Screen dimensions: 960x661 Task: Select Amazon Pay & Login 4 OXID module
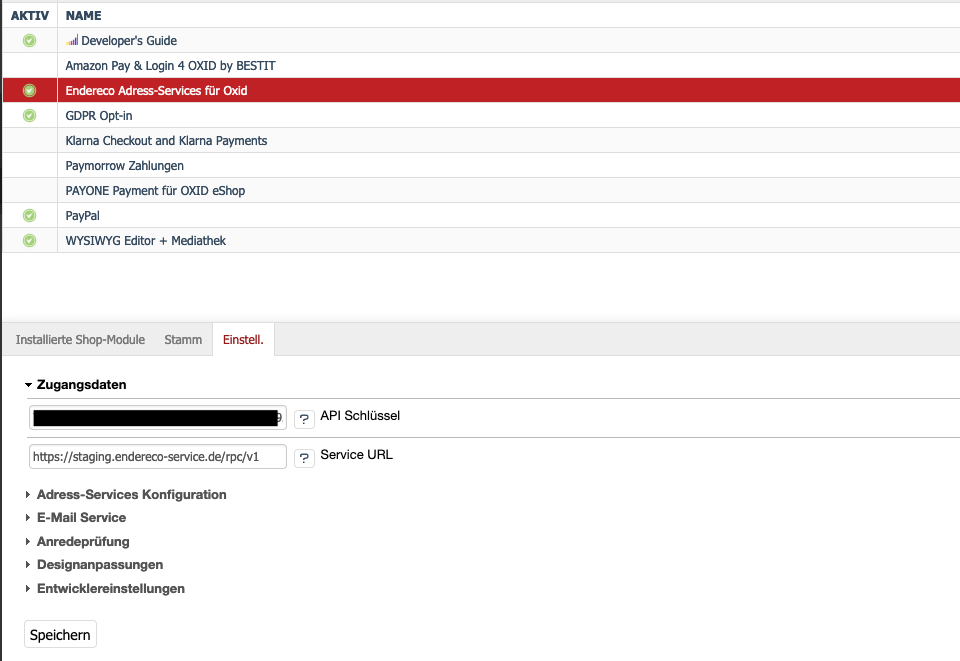click(x=481, y=65)
